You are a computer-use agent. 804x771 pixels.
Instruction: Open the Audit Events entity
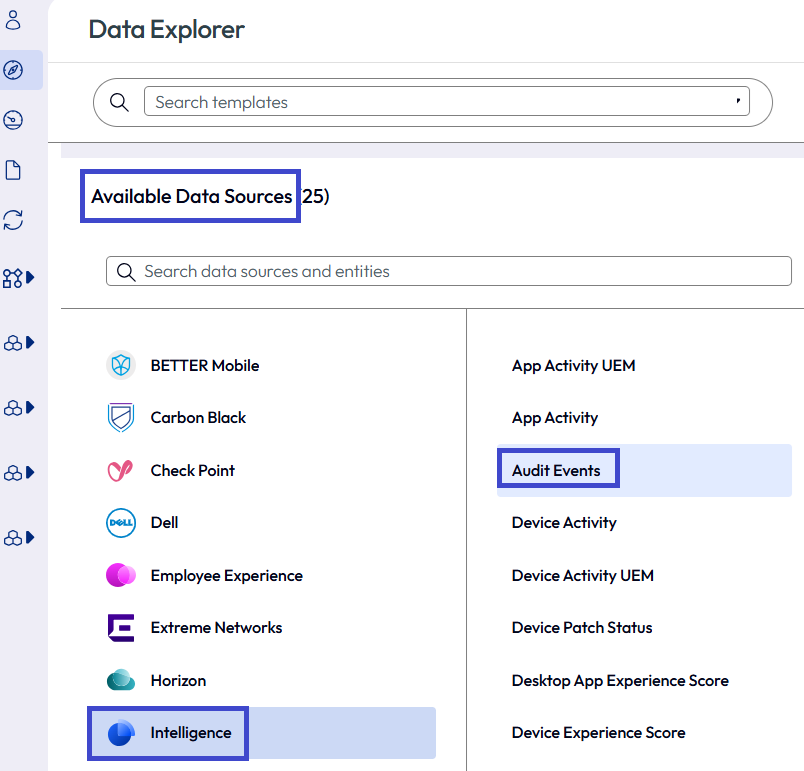click(x=645, y=471)
